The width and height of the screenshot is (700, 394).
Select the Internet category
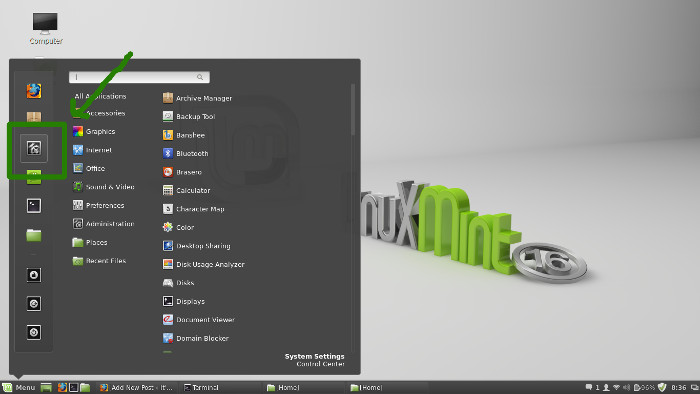[92, 150]
